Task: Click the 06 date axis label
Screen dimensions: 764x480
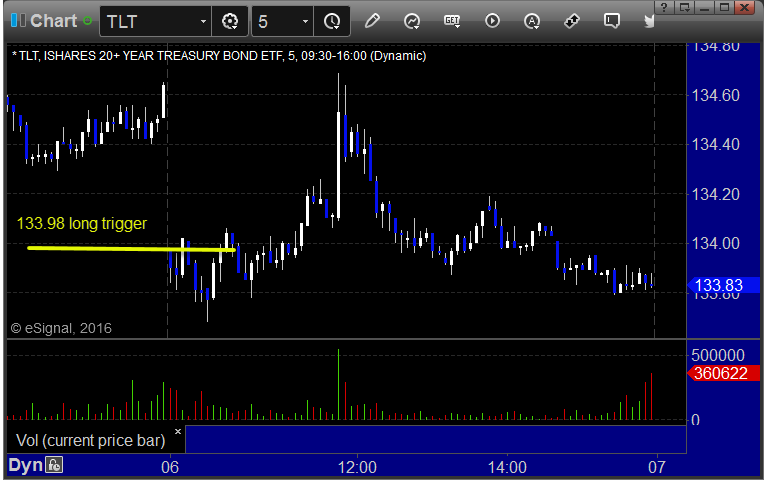Action: (170, 467)
